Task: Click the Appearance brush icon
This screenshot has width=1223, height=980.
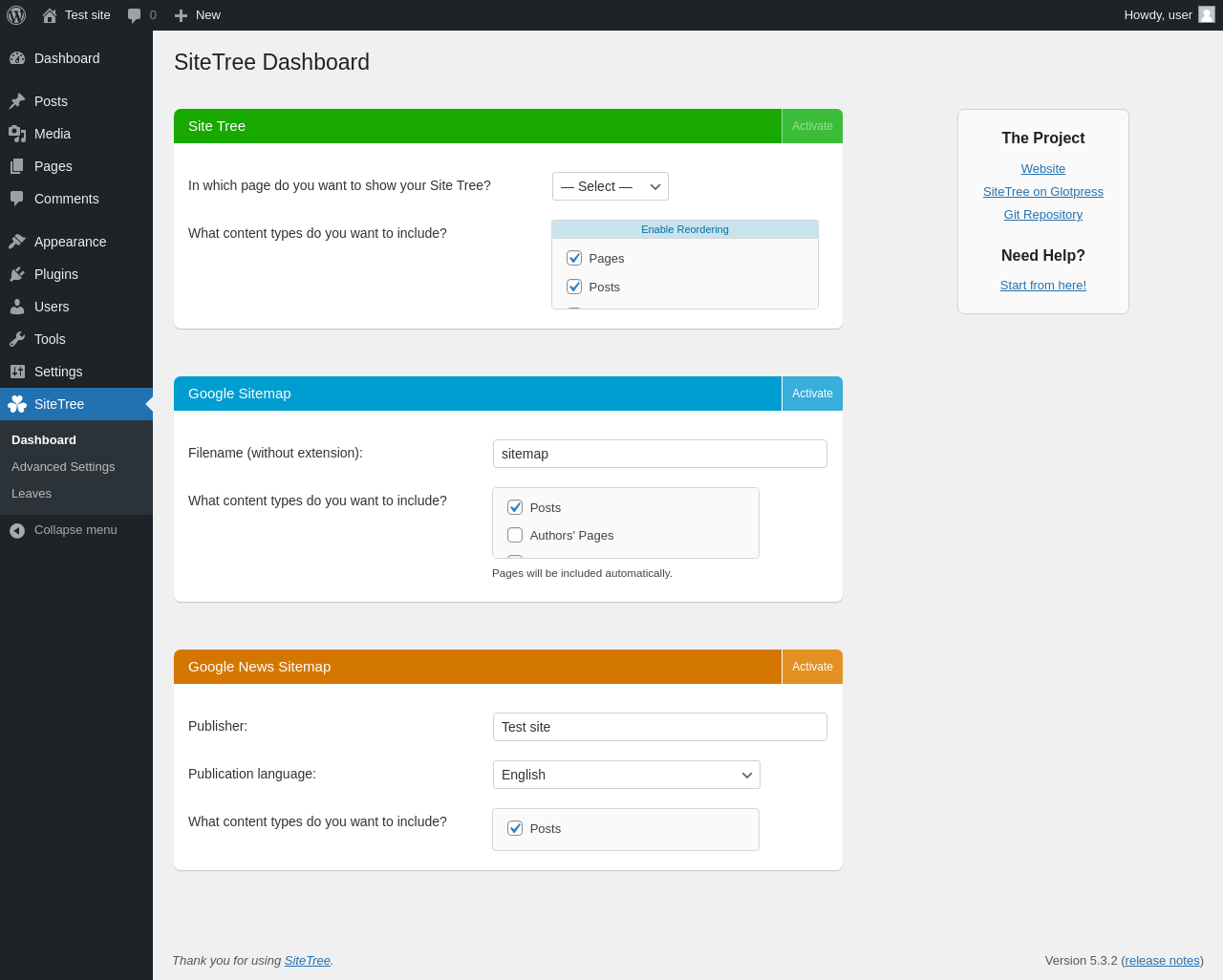Action: coord(17,242)
